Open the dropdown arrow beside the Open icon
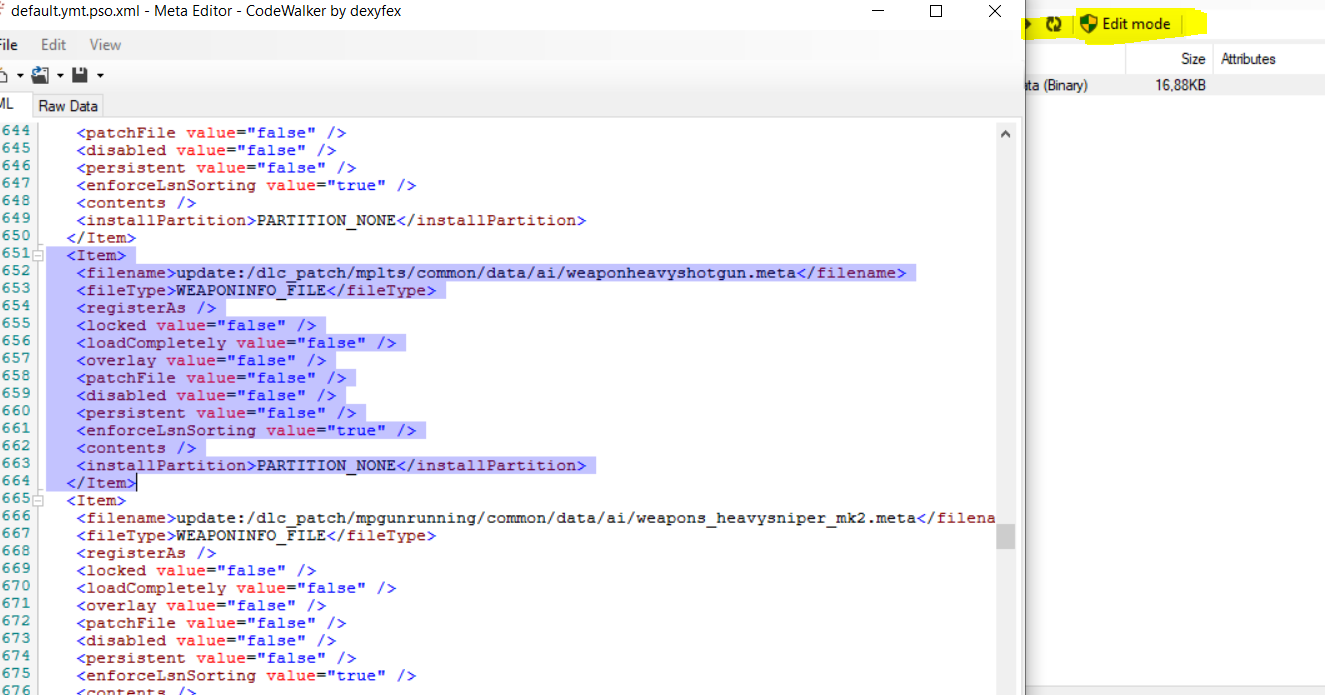 pos(60,76)
